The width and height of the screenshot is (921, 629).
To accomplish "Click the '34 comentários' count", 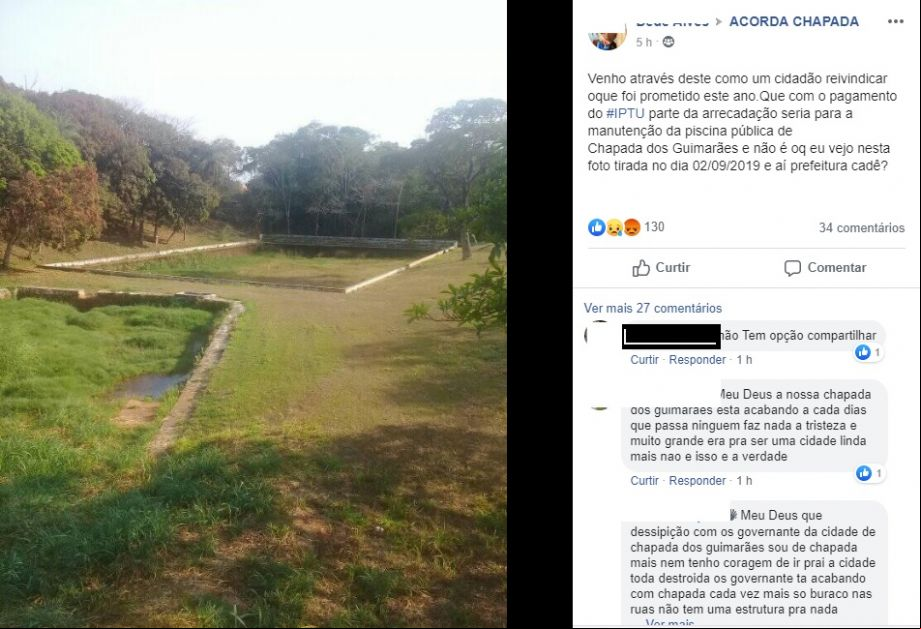I will point(862,228).
